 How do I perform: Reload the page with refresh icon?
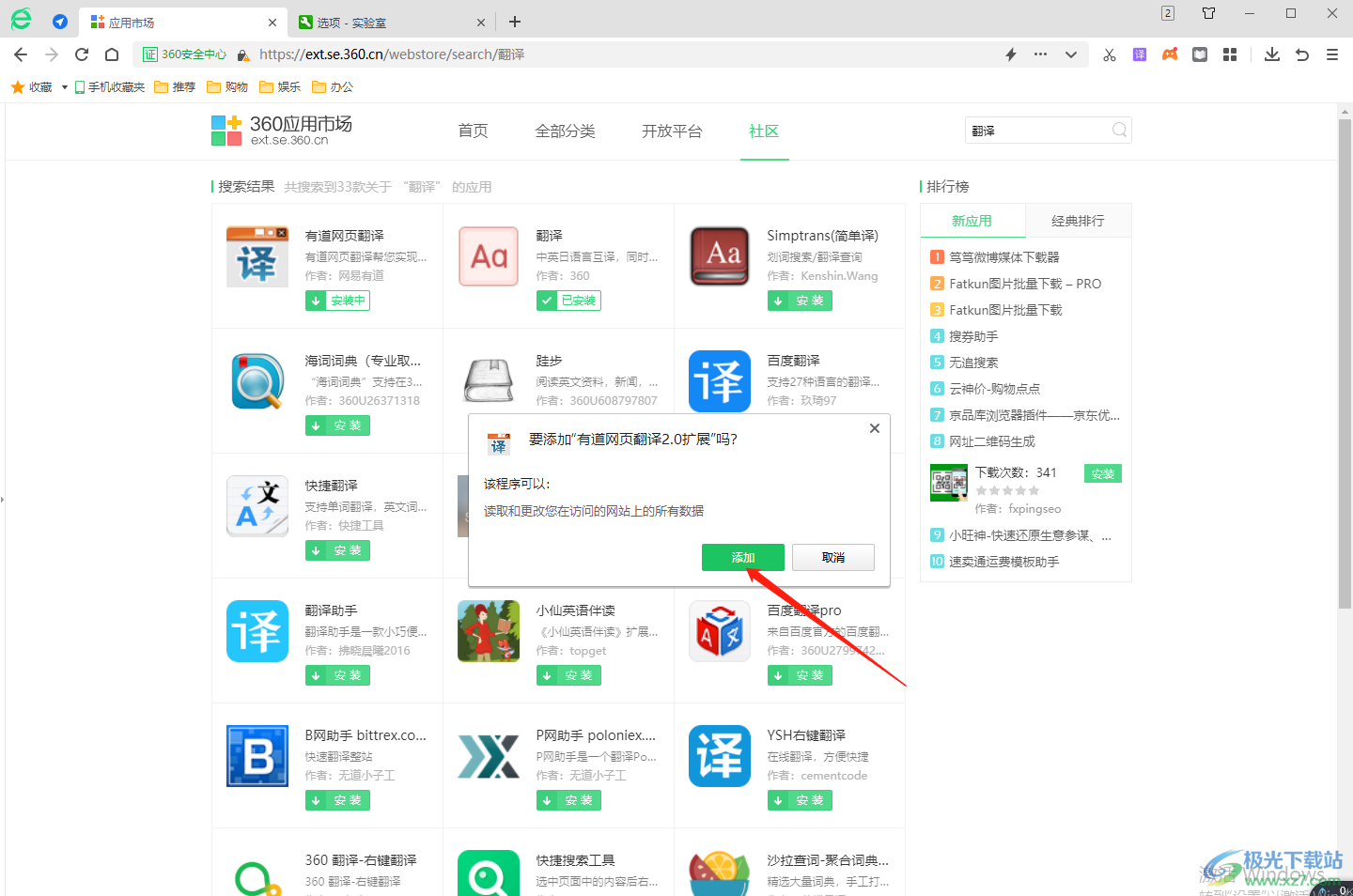(82, 54)
